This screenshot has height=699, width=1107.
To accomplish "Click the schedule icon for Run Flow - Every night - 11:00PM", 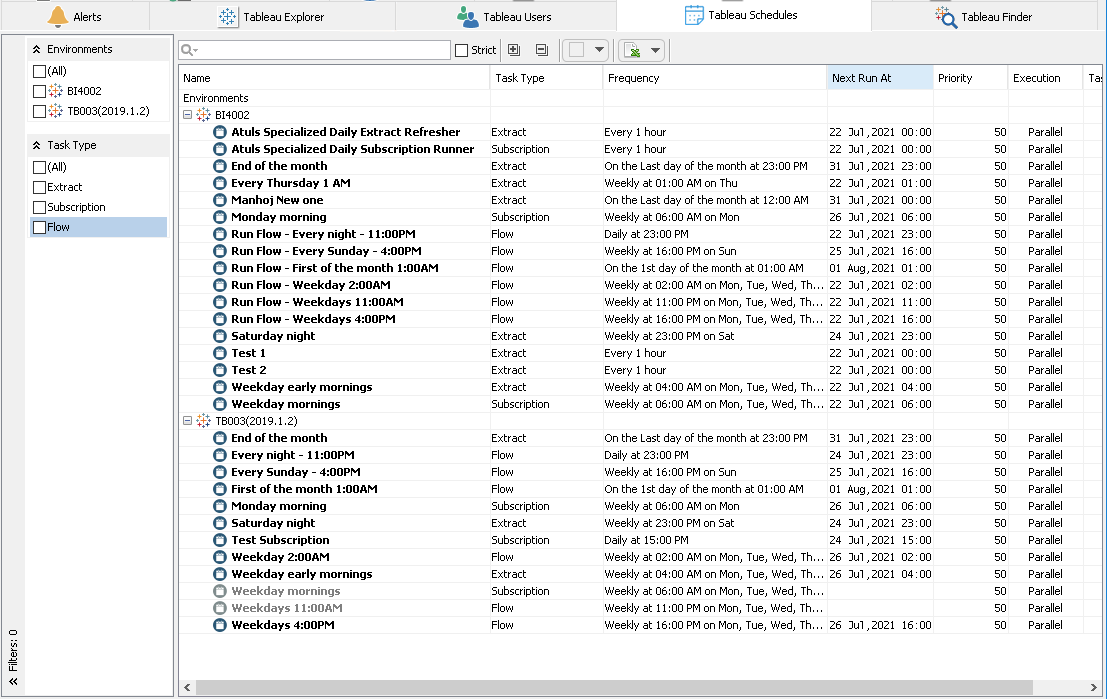I will [x=220, y=234].
